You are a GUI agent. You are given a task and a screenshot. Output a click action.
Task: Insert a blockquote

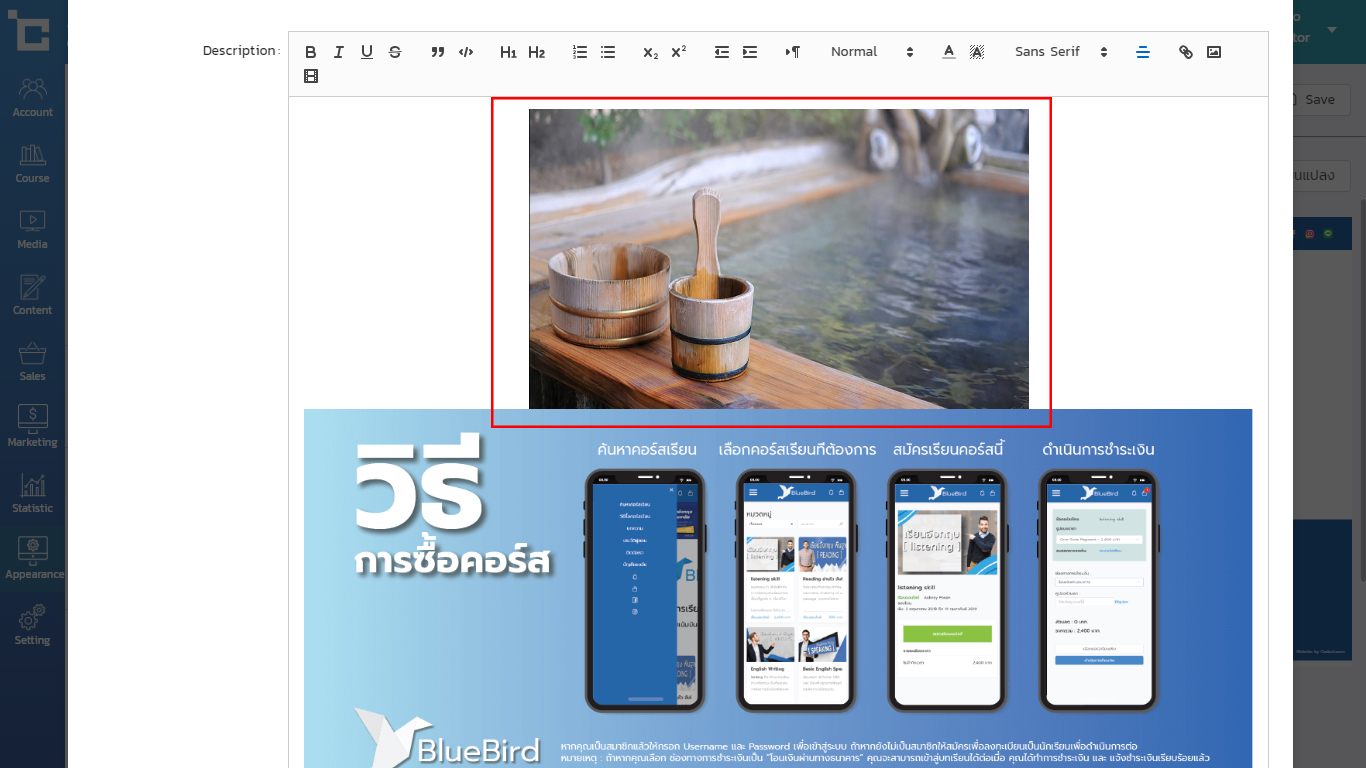coord(438,52)
